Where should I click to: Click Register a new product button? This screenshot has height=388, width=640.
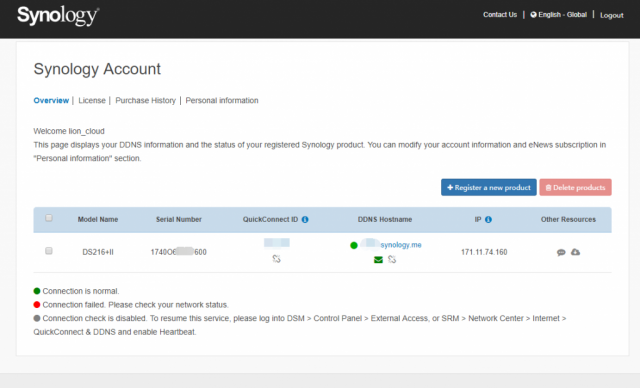coord(489,187)
